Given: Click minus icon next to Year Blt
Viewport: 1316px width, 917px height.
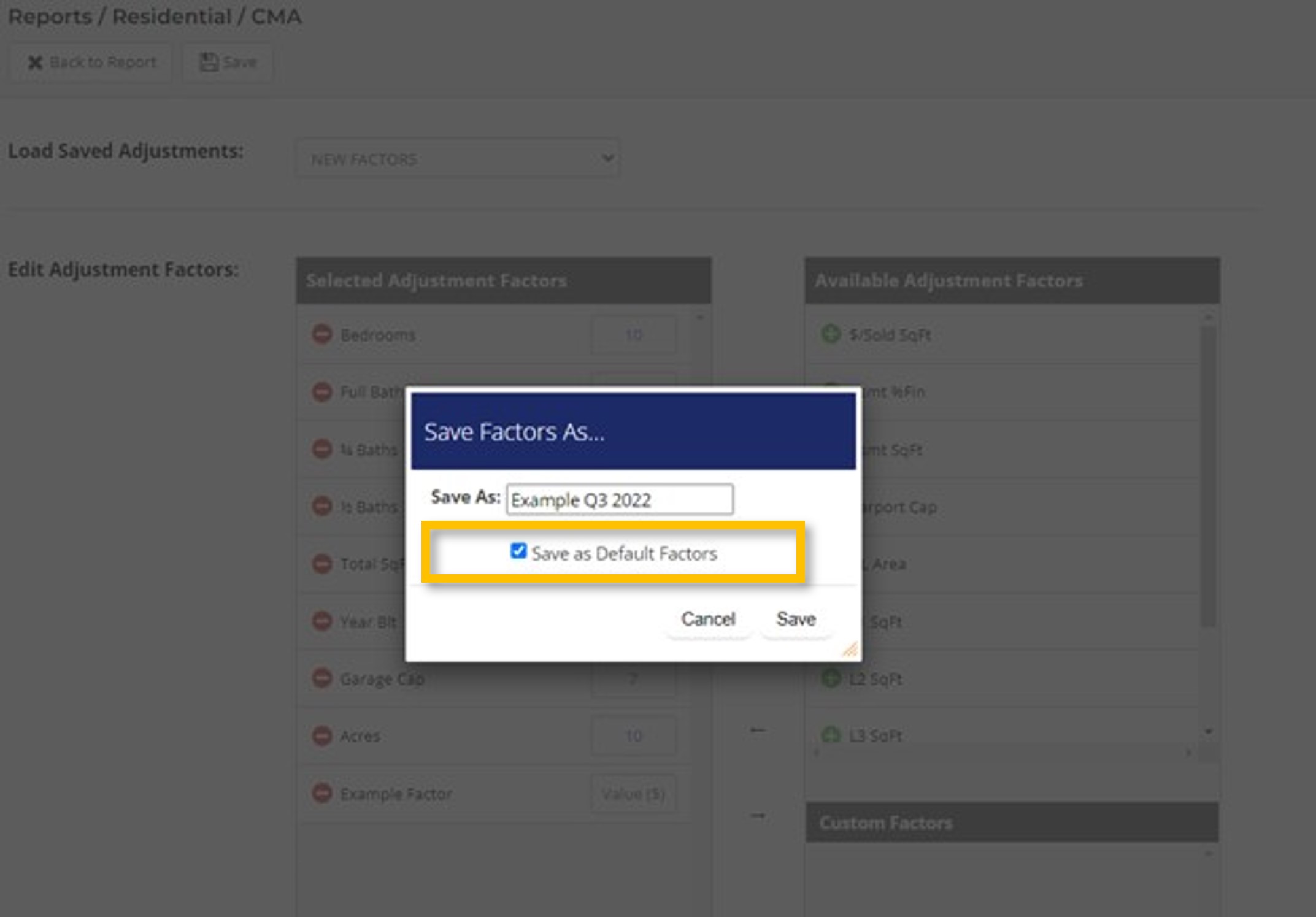Looking at the screenshot, I should pyautogui.click(x=321, y=621).
